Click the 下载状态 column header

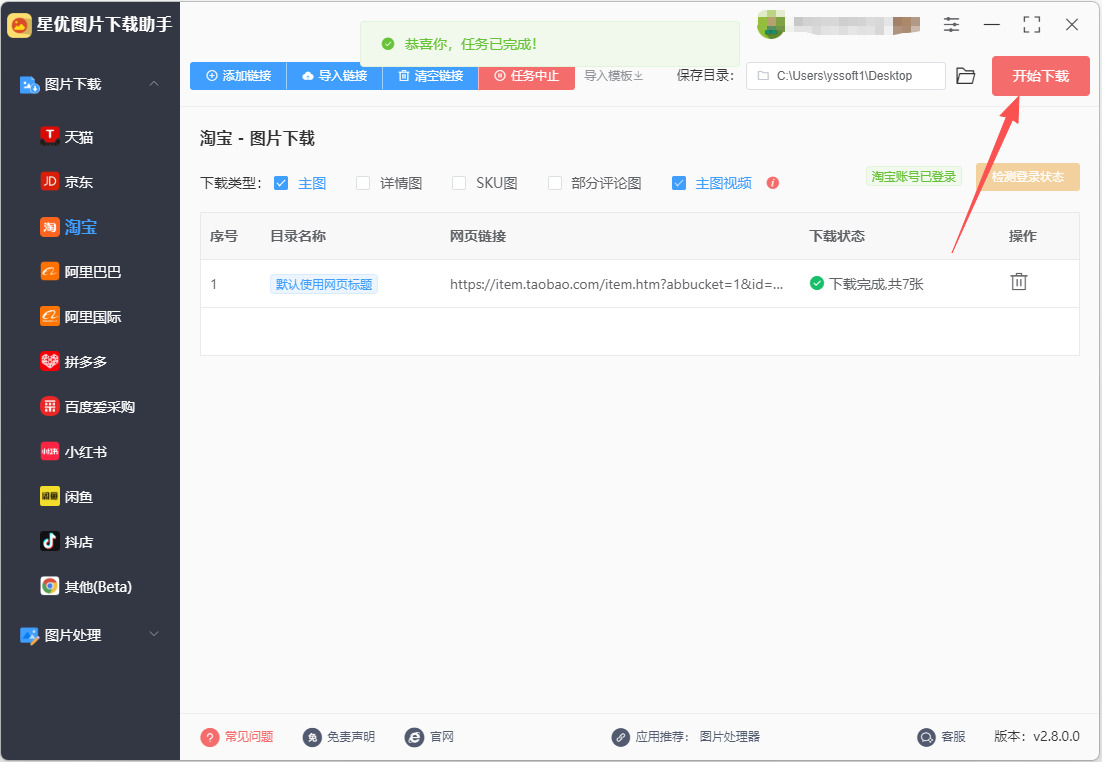(x=837, y=236)
